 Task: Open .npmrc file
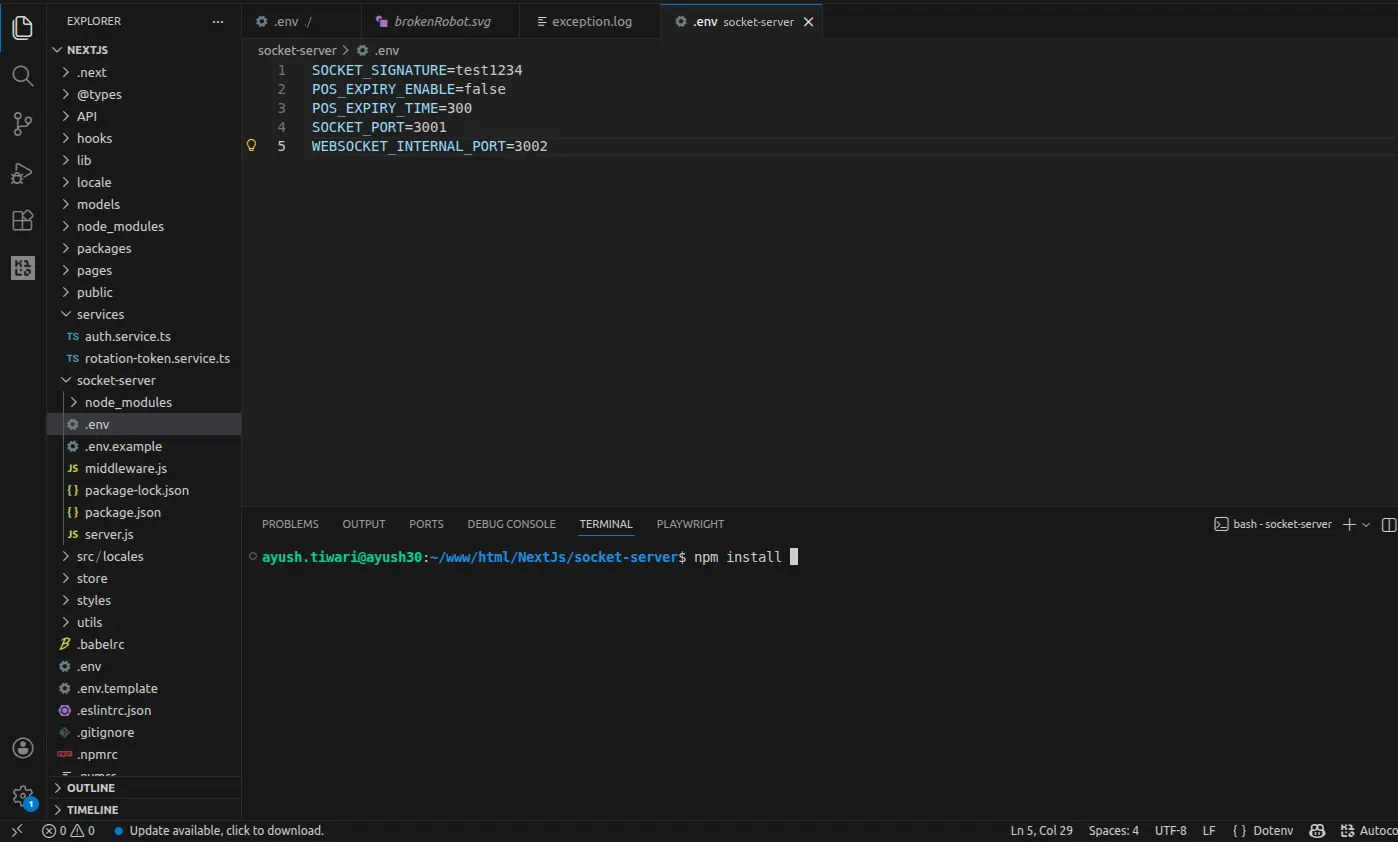tap(97, 754)
